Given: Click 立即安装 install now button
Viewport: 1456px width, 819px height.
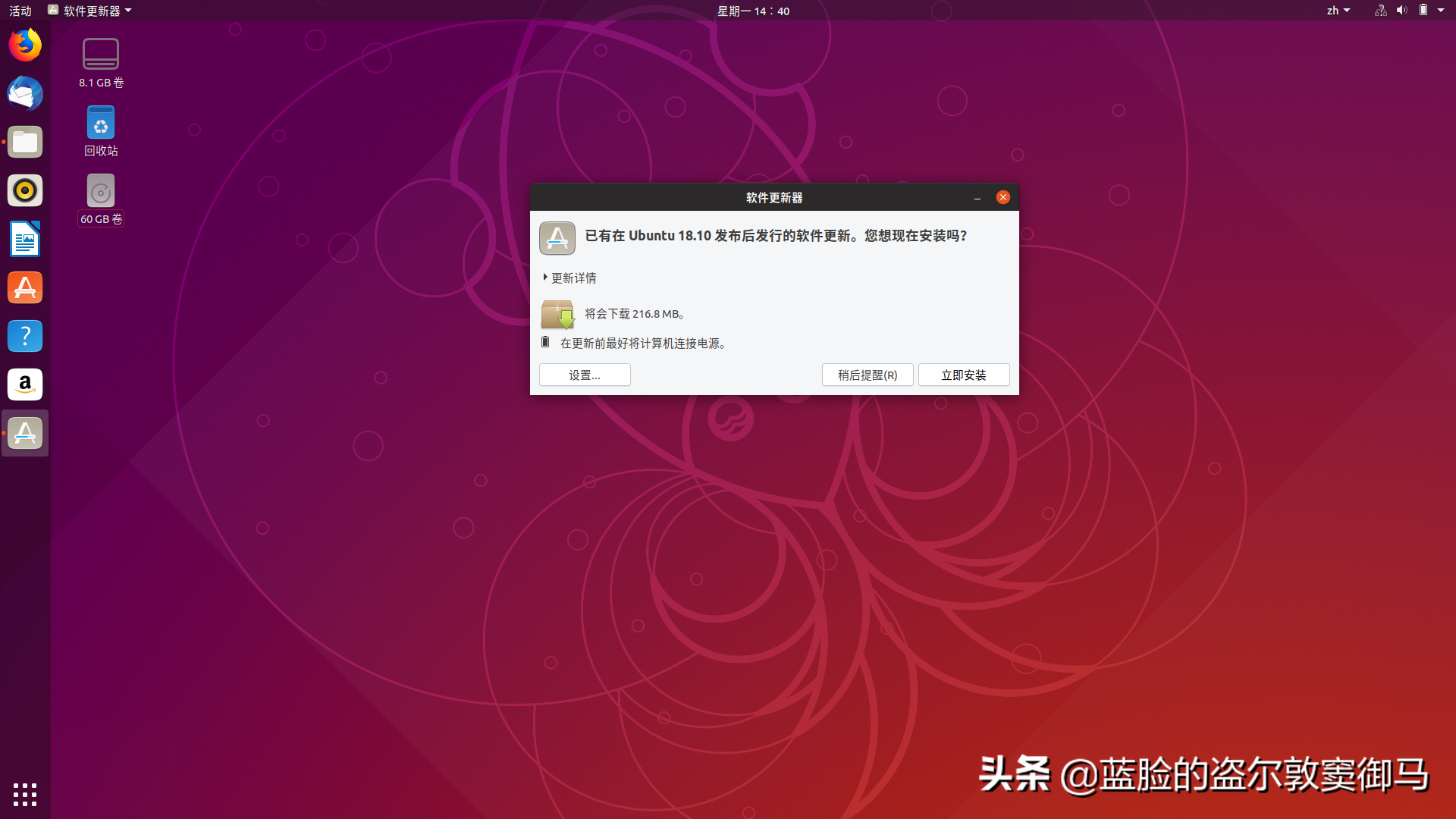Looking at the screenshot, I should (964, 375).
